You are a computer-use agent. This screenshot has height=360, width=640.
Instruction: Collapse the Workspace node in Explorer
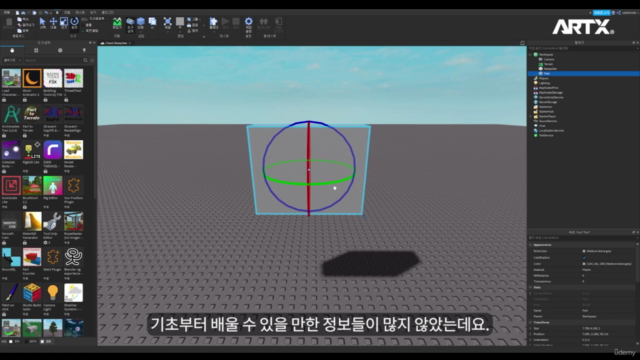point(531,54)
